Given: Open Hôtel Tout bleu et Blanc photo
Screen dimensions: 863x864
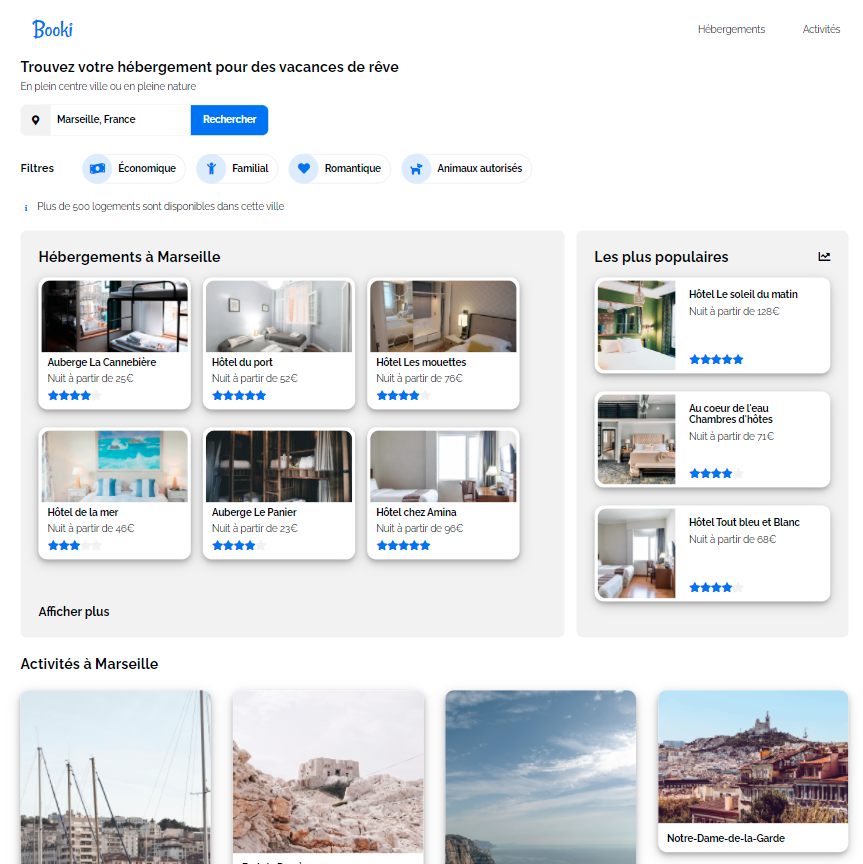Looking at the screenshot, I should click(x=637, y=553).
